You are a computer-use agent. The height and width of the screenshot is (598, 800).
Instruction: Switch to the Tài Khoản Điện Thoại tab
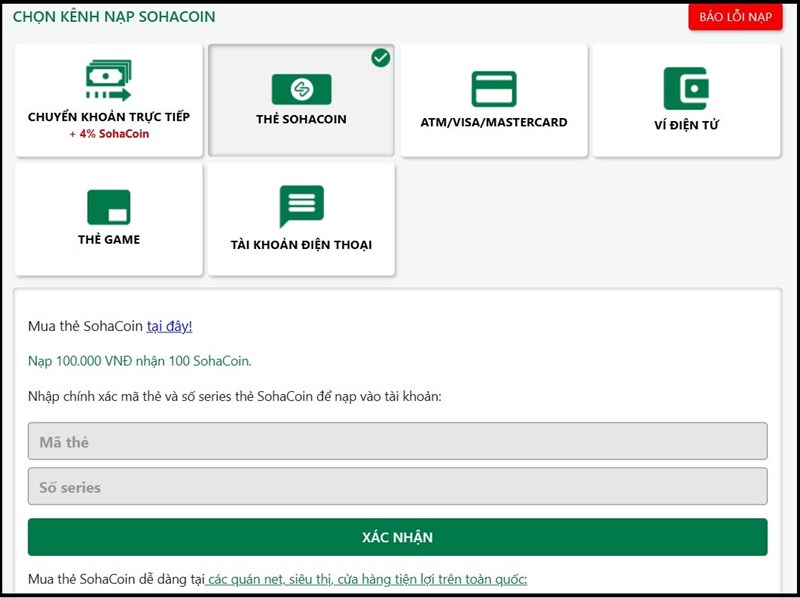302,219
